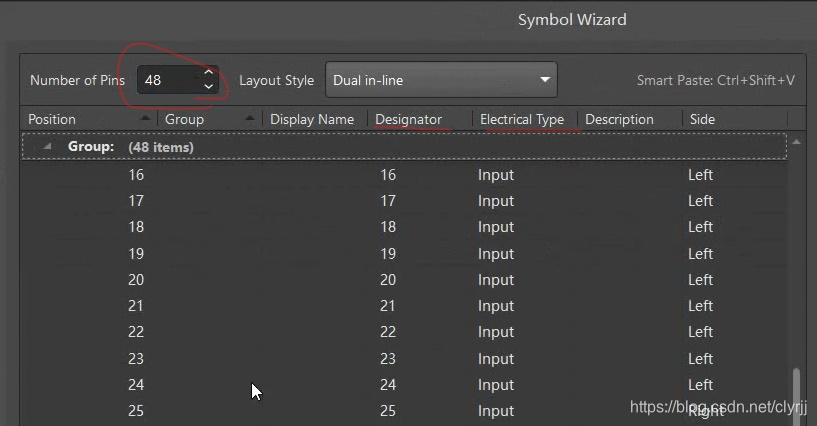Decrease Number of Pins with down arrow
Screen dimensions: 817x426
click(208, 87)
